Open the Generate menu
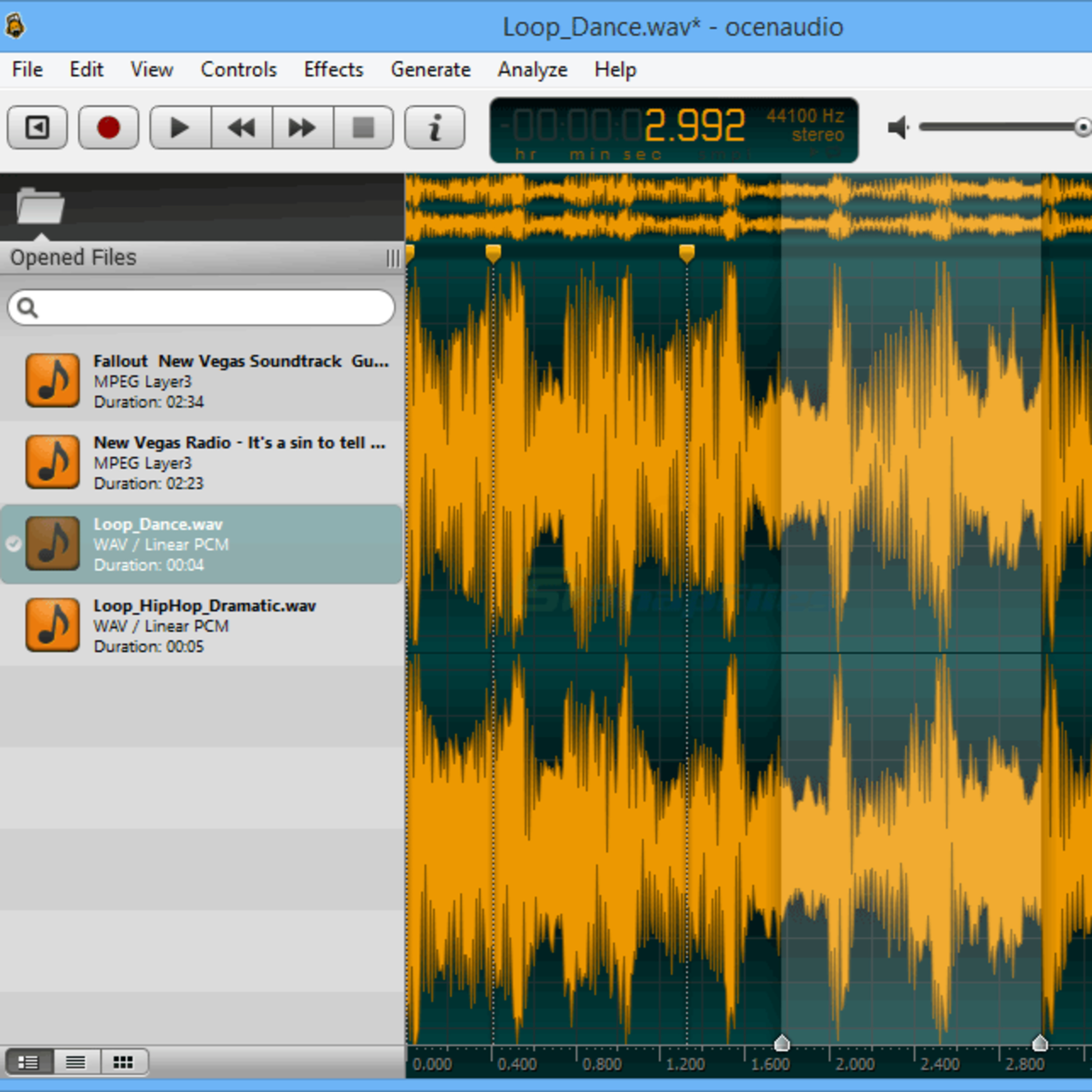The height and width of the screenshot is (1092, 1092). (431, 70)
